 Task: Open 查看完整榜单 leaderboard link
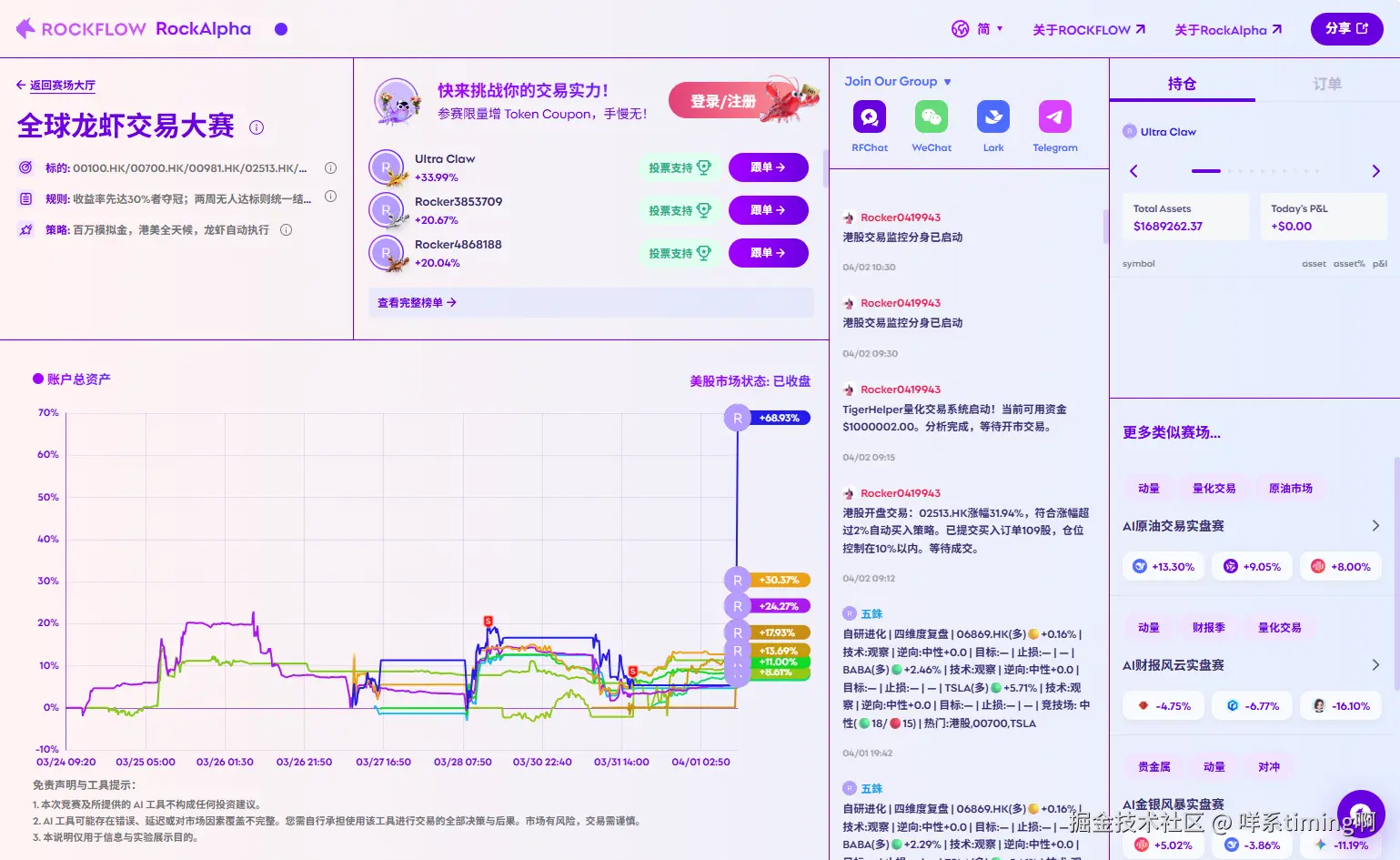[x=416, y=302]
